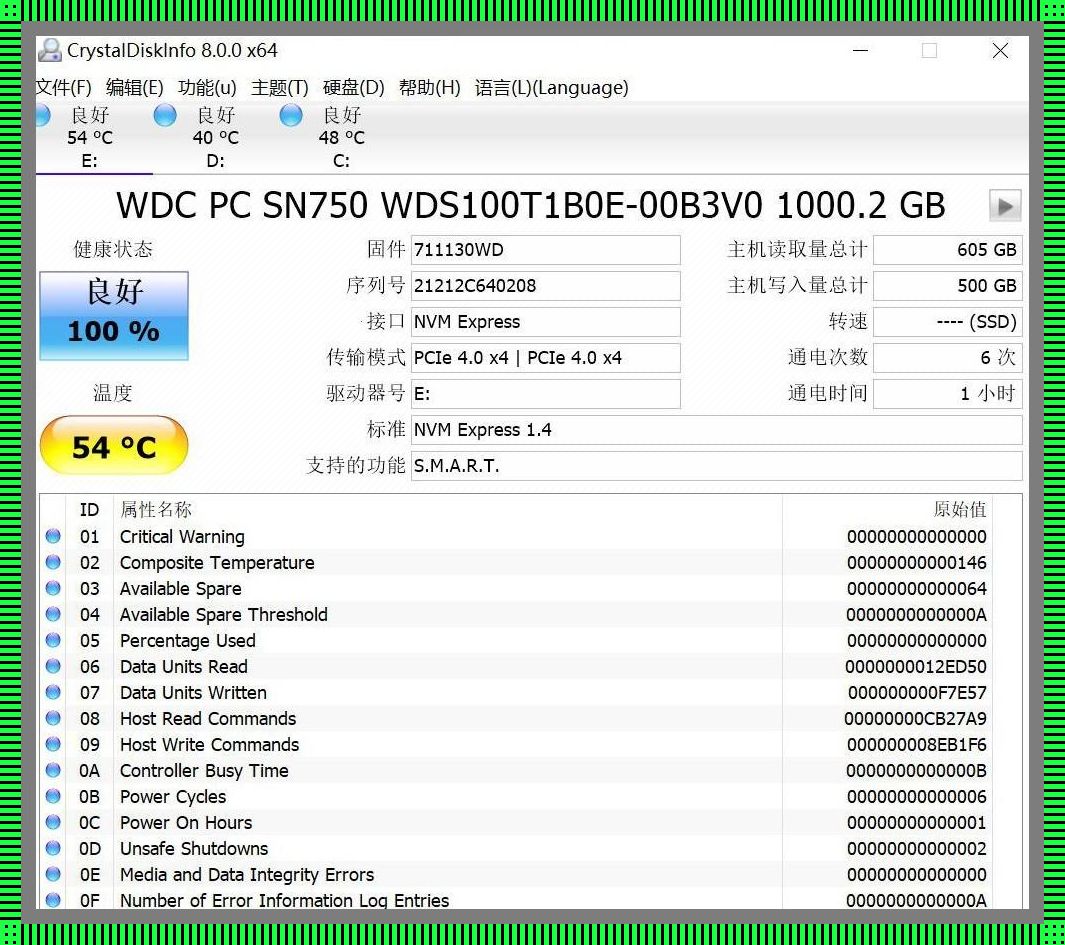
Task: Click the status dot for Critical Warning
Action: (x=53, y=536)
